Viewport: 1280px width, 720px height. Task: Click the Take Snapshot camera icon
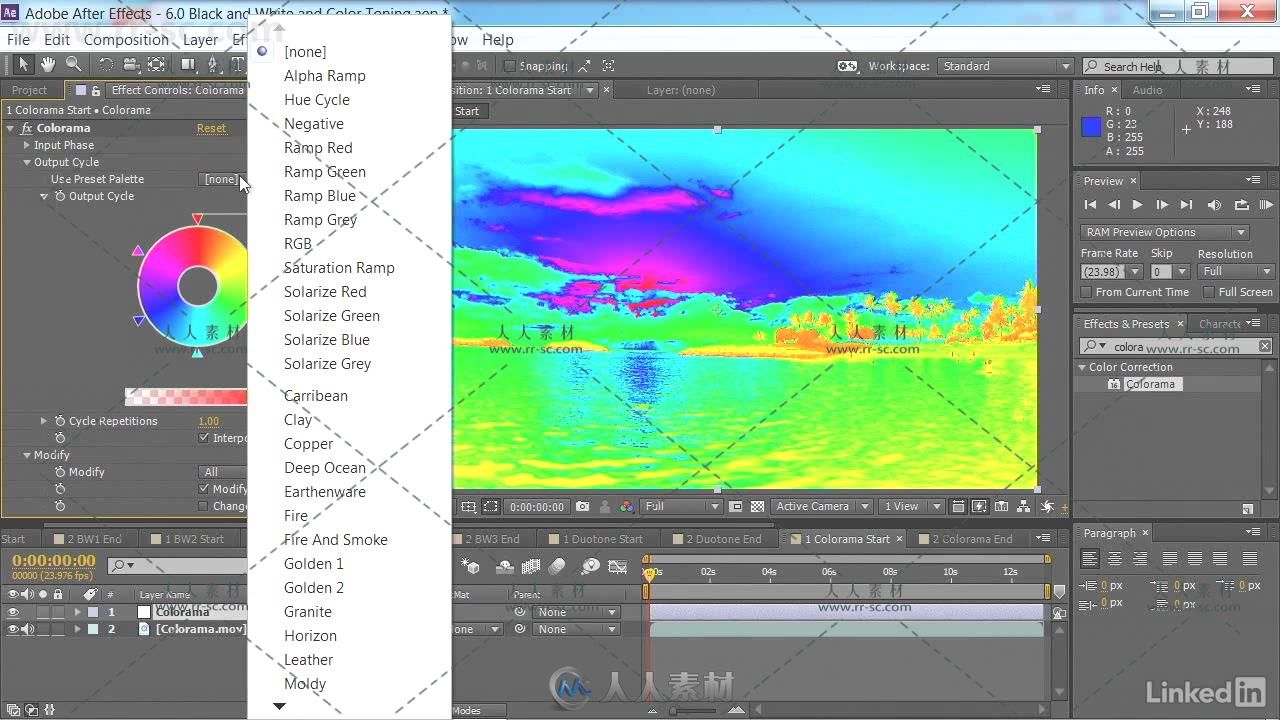583,506
